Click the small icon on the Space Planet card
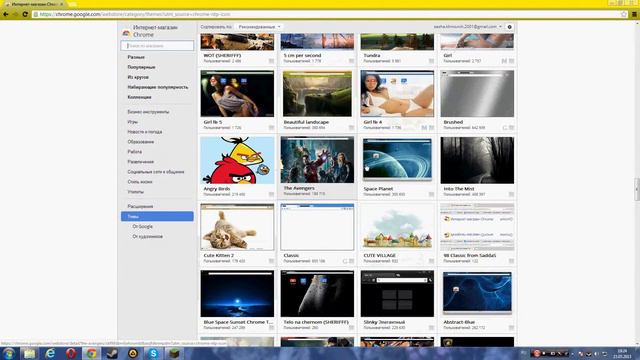 coord(431,195)
